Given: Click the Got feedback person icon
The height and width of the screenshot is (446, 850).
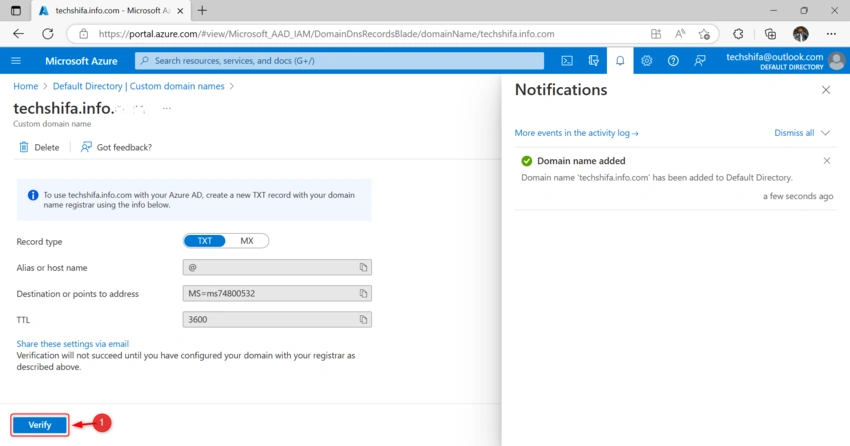Looking at the screenshot, I should [x=86, y=147].
